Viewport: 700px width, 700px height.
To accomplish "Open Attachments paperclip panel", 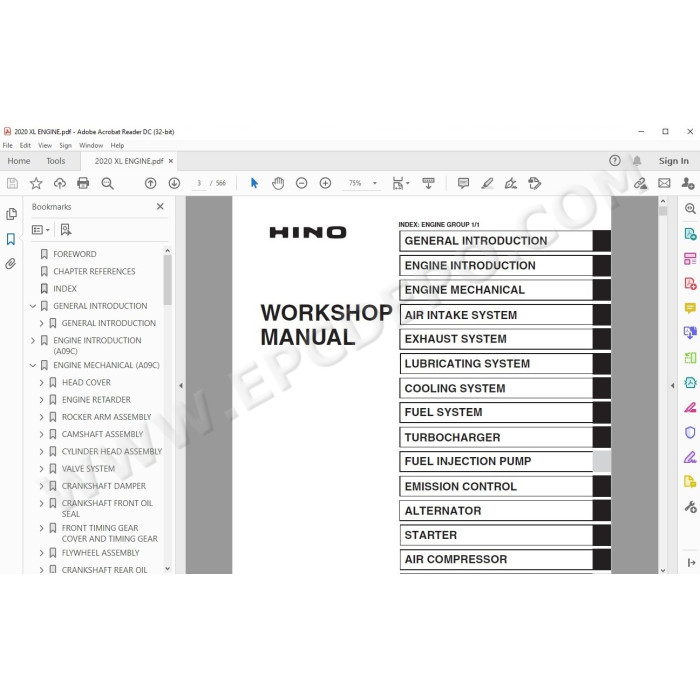I will point(11,264).
